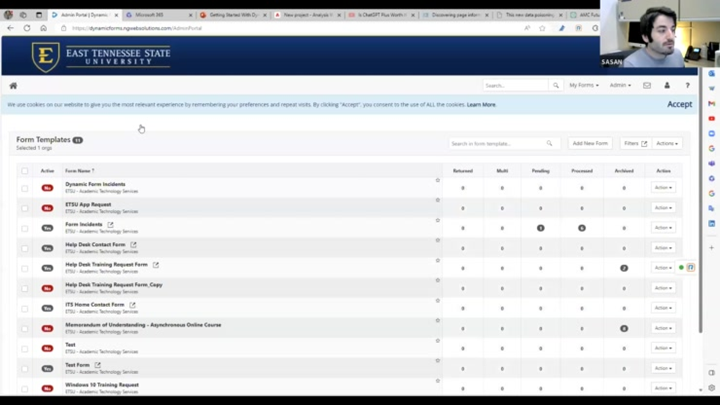
Task: Reload the page with refresh icon
Action: point(27,28)
